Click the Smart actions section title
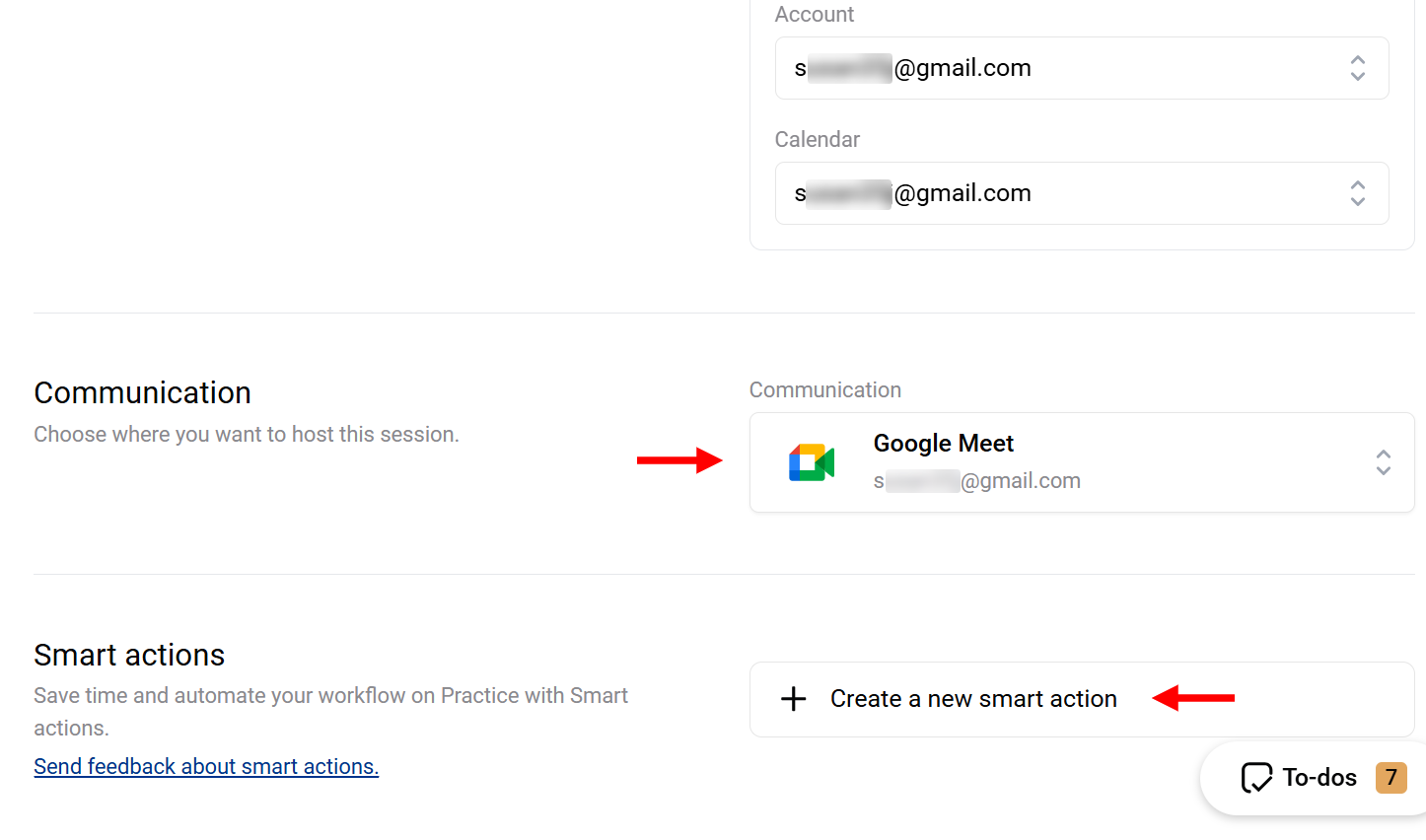 pos(129,655)
